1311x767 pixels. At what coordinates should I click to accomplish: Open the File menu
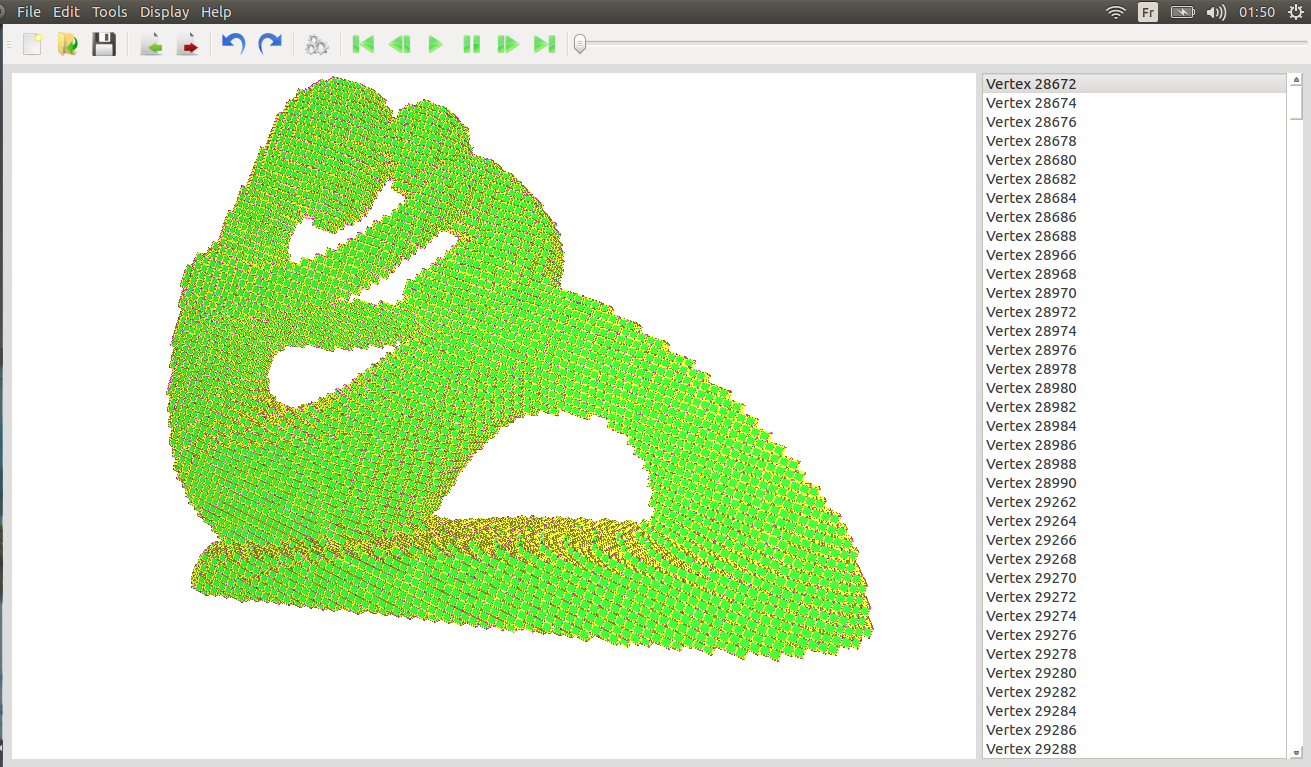[x=29, y=12]
